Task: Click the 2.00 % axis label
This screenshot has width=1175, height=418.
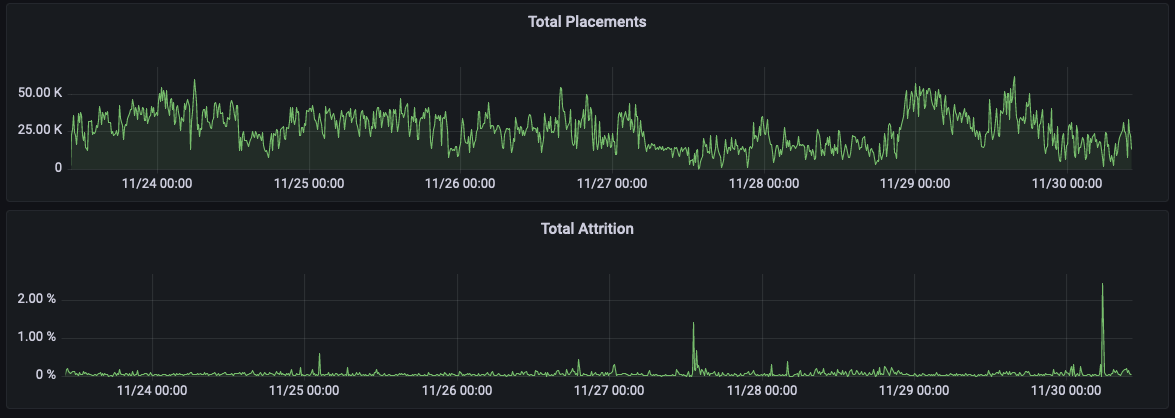Action: [36, 300]
